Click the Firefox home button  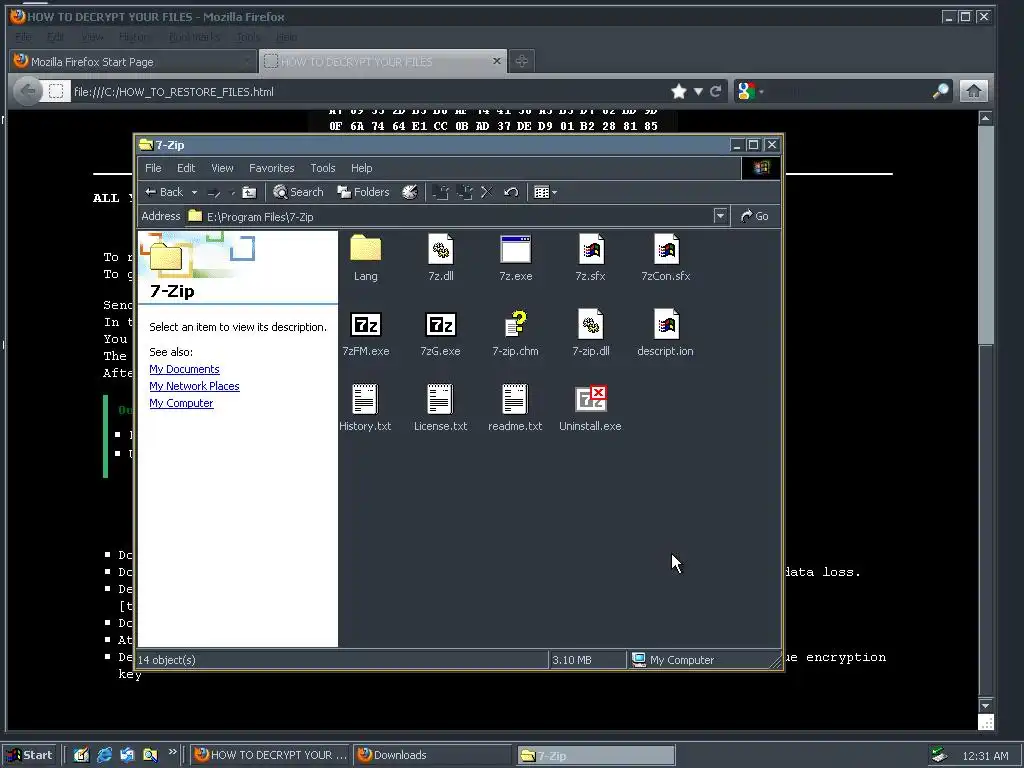(974, 91)
